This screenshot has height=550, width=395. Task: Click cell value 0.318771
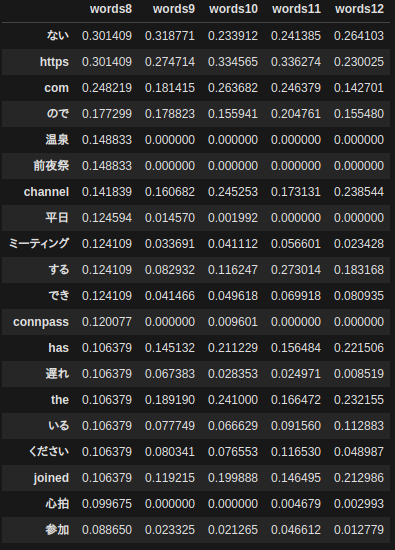[x=170, y=36]
